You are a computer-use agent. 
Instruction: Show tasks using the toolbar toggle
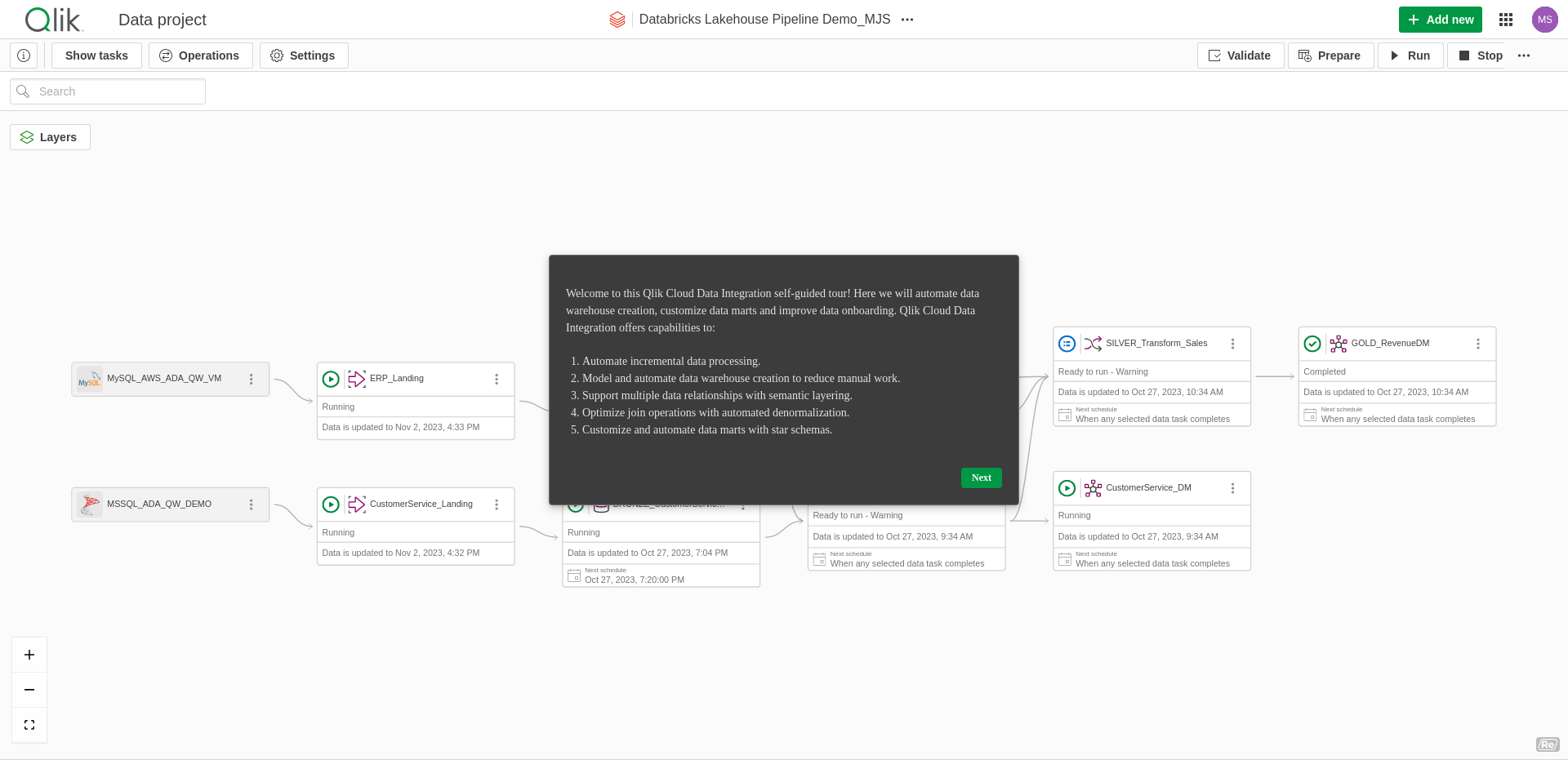pos(96,55)
